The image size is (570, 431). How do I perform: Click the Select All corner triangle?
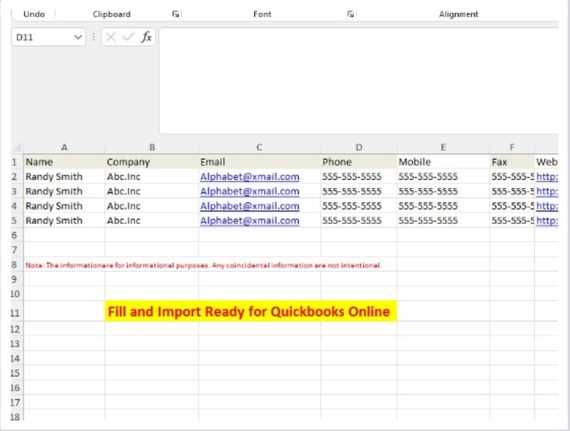[x=17, y=148]
